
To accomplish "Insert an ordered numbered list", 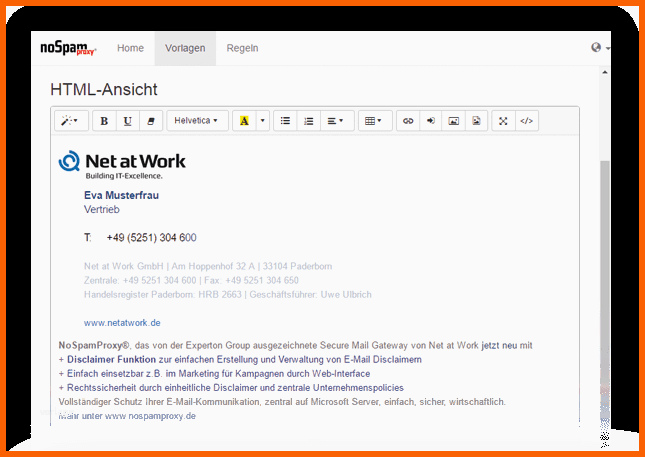I will click(309, 121).
